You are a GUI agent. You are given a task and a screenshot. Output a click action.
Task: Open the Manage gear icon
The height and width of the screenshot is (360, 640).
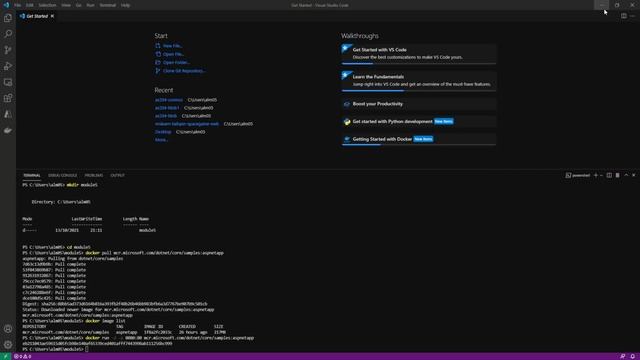click(x=8, y=345)
